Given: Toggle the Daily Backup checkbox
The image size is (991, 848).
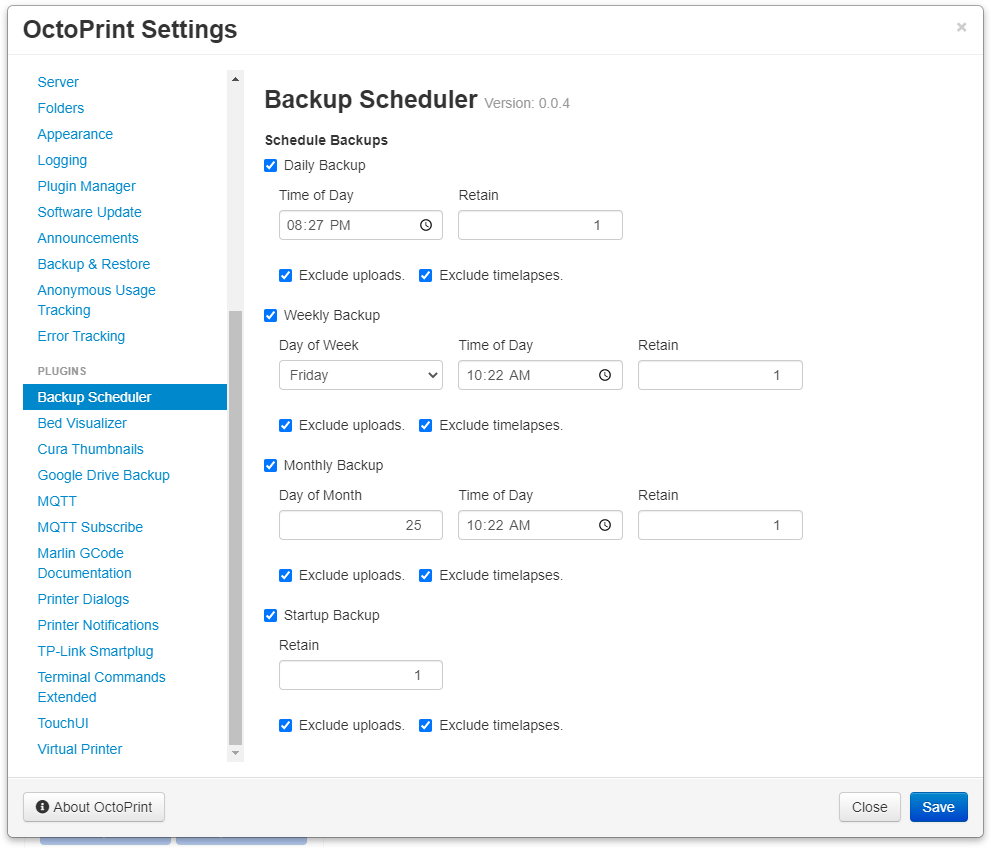Looking at the screenshot, I should point(271,166).
